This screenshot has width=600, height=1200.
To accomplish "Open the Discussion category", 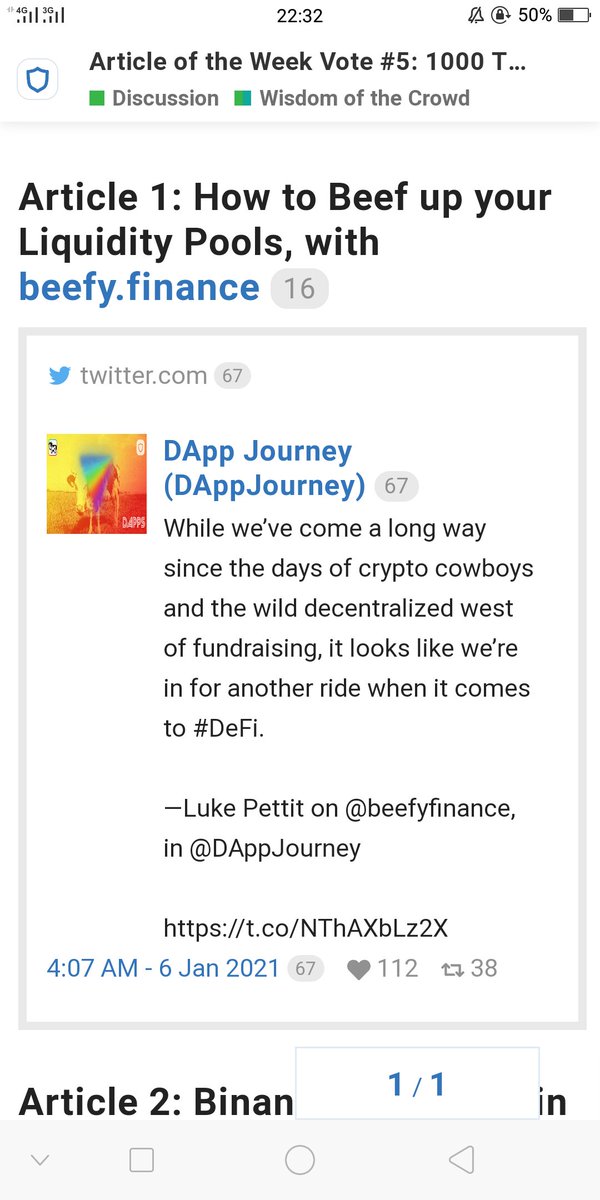I will (x=154, y=98).
